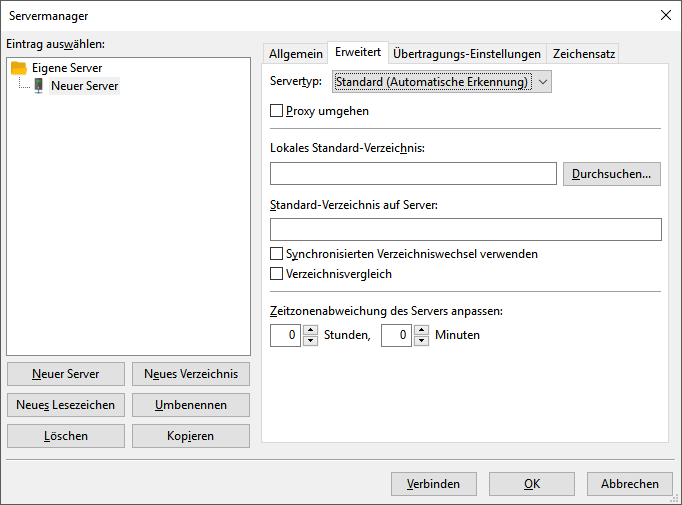Image resolution: width=682 pixels, height=505 pixels.
Task: Click the Minuten value field
Action: [x=396, y=335]
